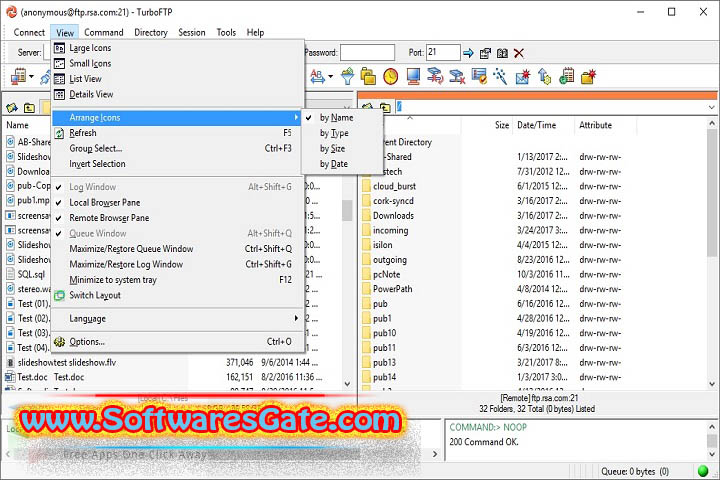Select arrange icons by Name

pos(342,118)
